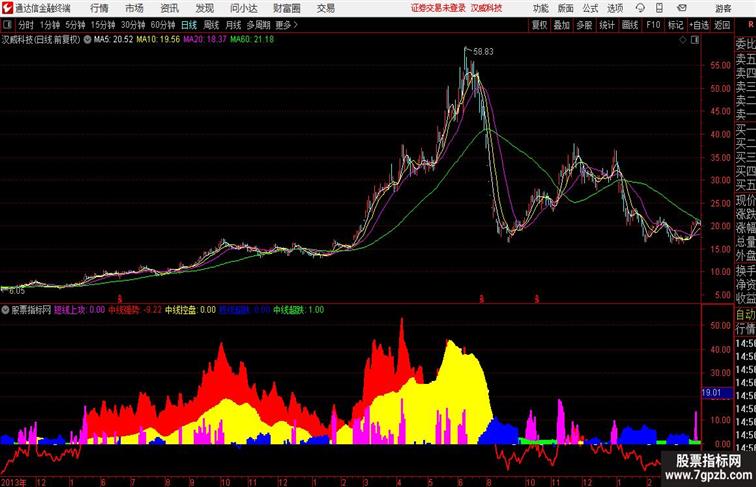The width and height of the screenshot is (756, 487).
Task: Select the 日线 daily period tab
Action: coord(189,25)
